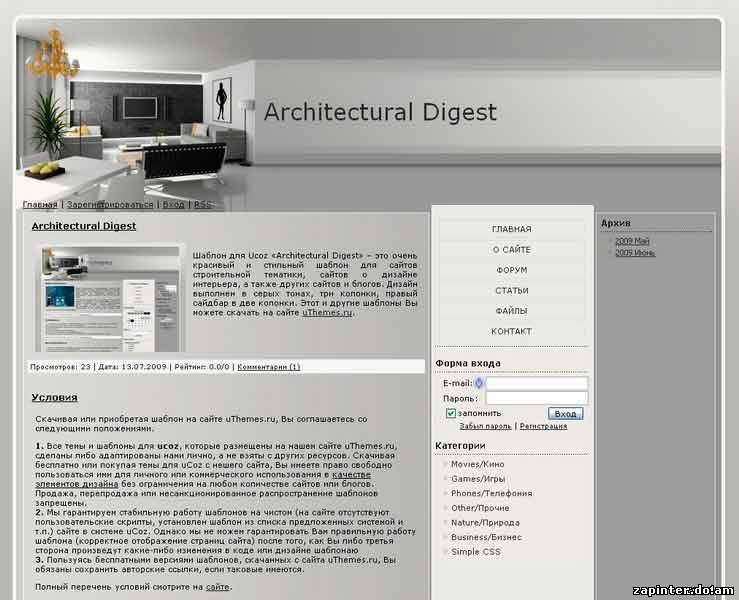Click the Архив heading
Viewport: 739px width, 600px height.
616,223
